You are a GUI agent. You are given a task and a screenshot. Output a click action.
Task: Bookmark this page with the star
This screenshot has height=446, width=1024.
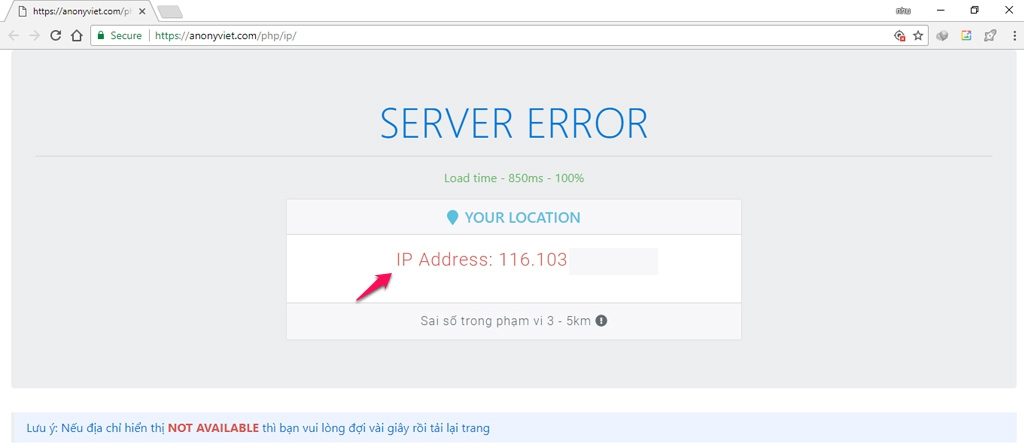point(918,36)
